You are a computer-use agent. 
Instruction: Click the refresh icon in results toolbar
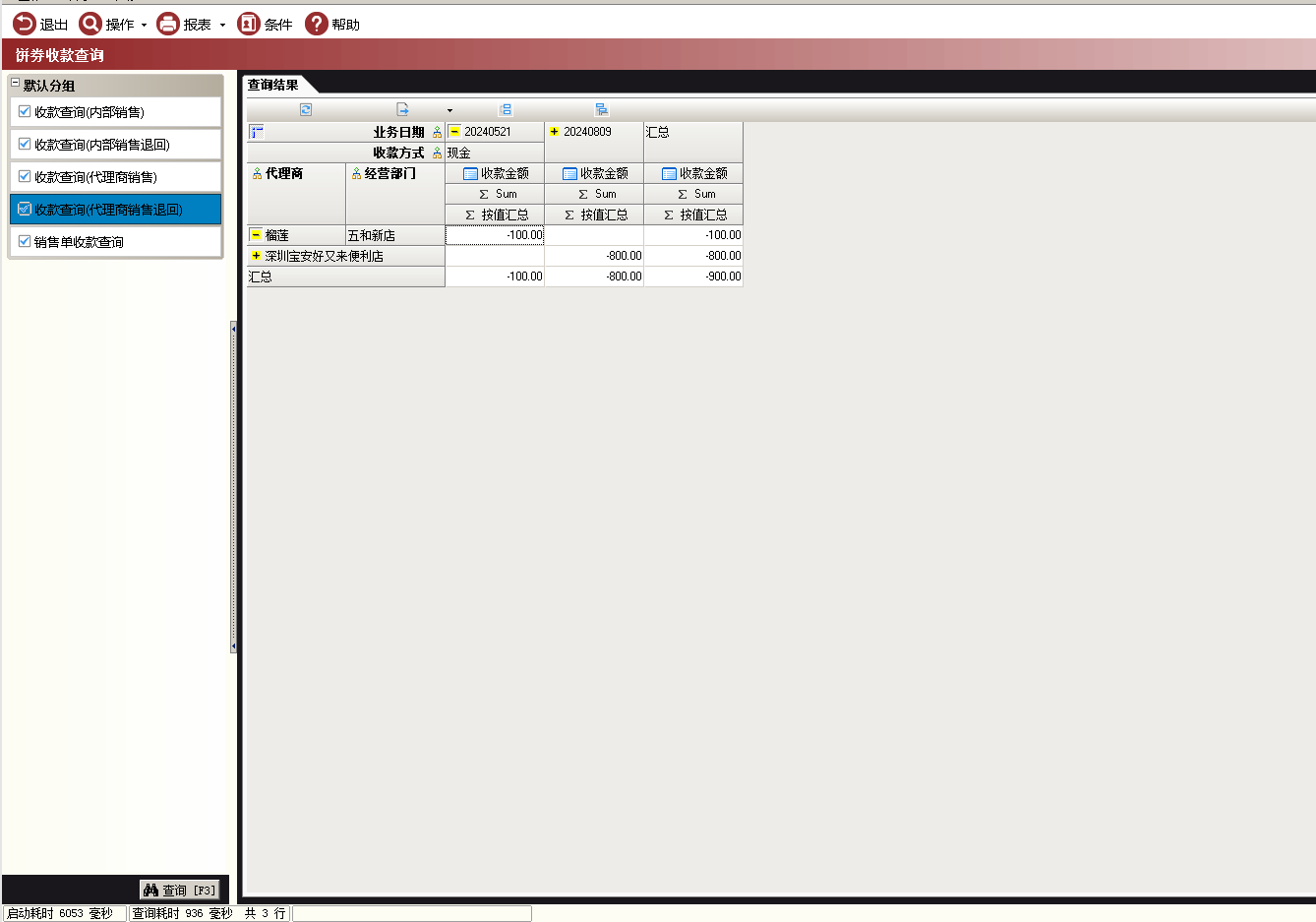click(306, 109)
